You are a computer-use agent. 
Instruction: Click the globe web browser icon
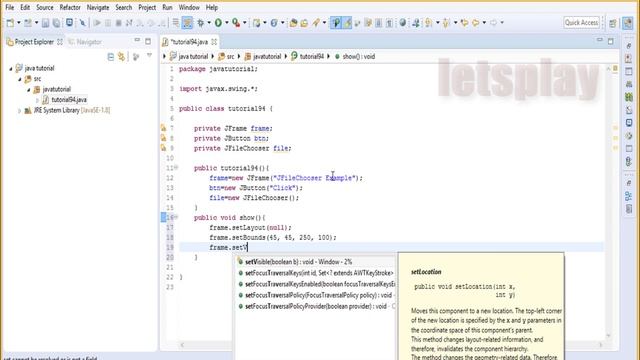click(x=403, y=23)
